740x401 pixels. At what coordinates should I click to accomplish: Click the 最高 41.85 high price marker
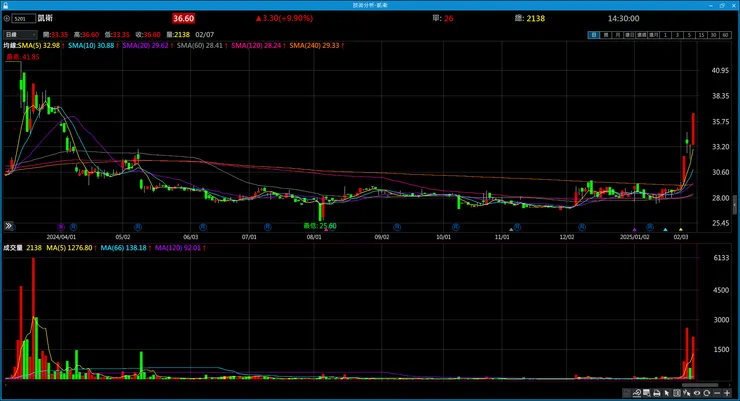(x=23, y=57)
